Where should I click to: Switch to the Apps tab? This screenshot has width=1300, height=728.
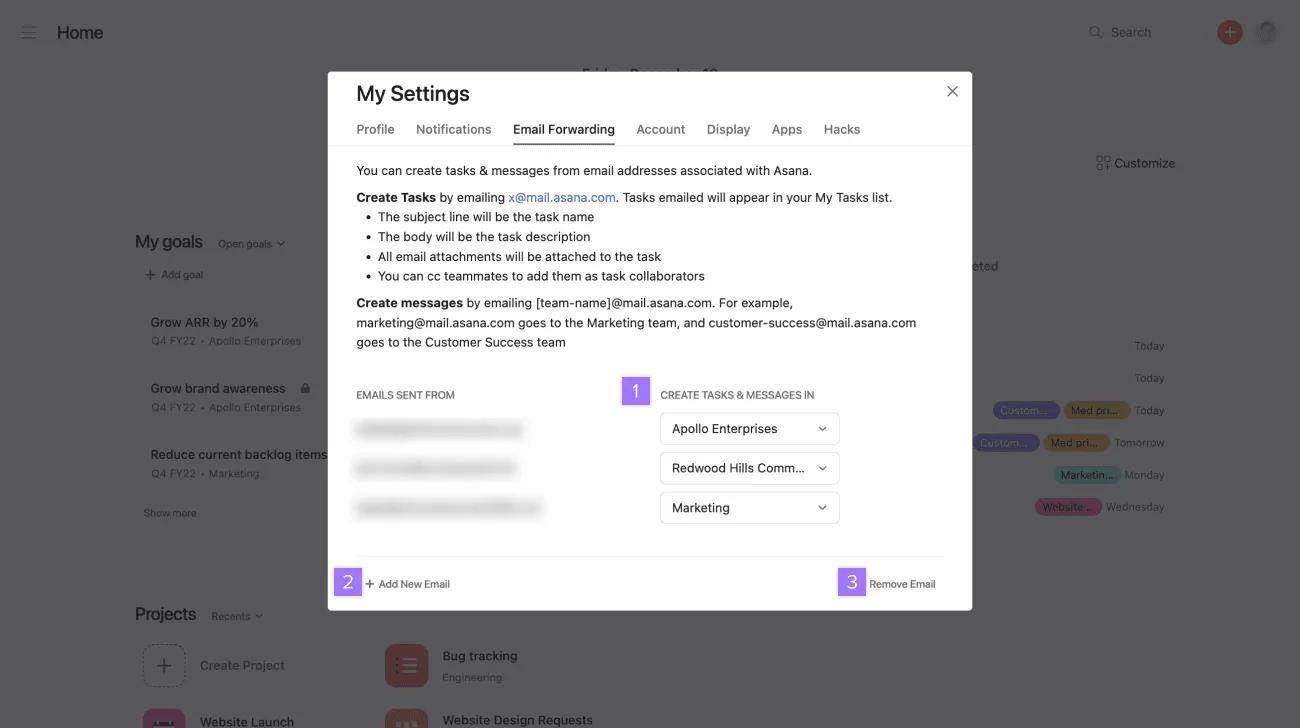coord(787,129)
